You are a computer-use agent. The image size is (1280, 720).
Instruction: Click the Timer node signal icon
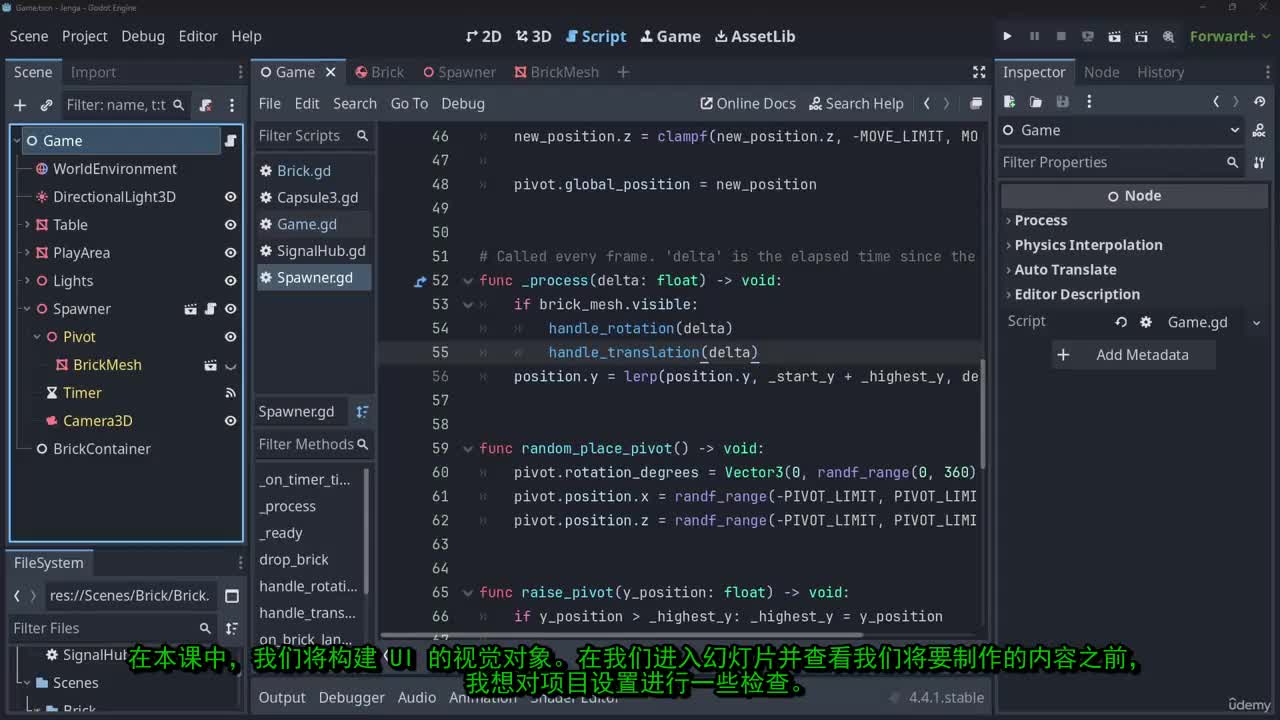[x=230, y=393]
